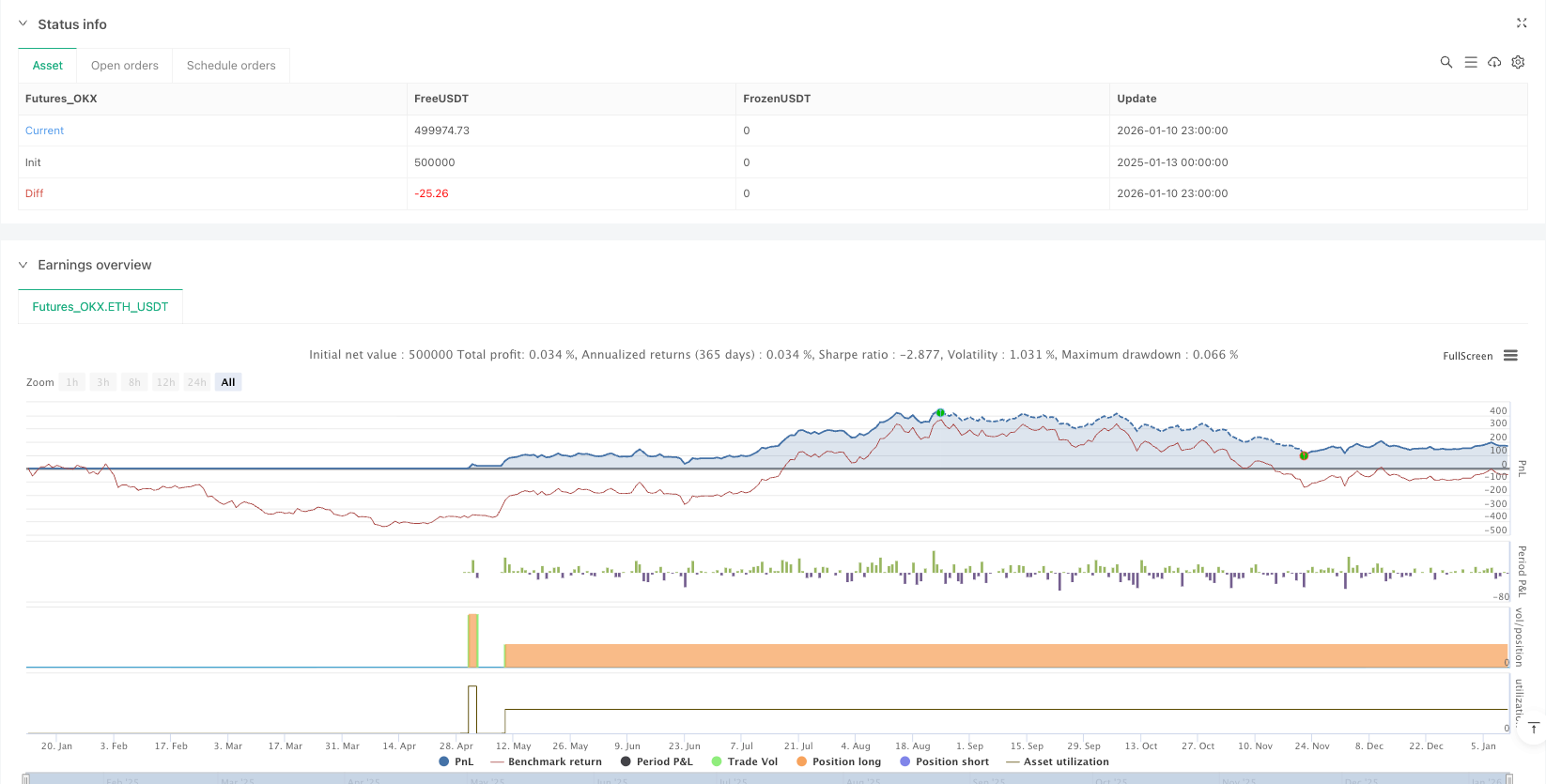Image resolution: width=1546 pixels, height=784 pixels.
Task: Click the FullScreen button
Action: 1467,356
